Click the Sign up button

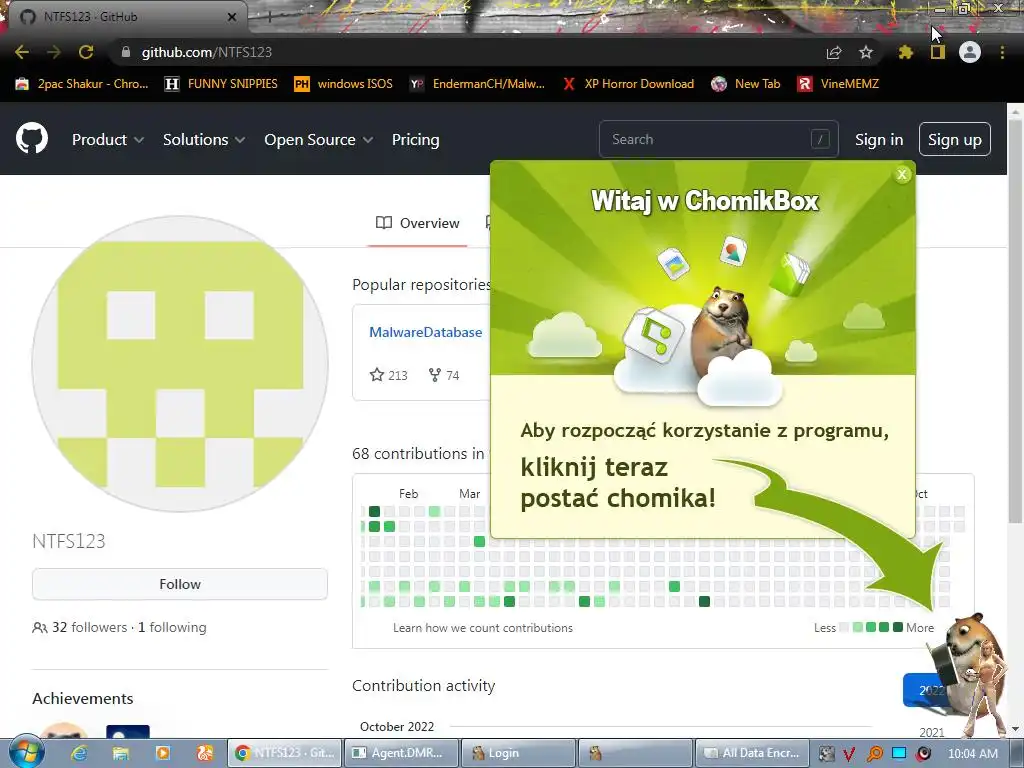955,139
